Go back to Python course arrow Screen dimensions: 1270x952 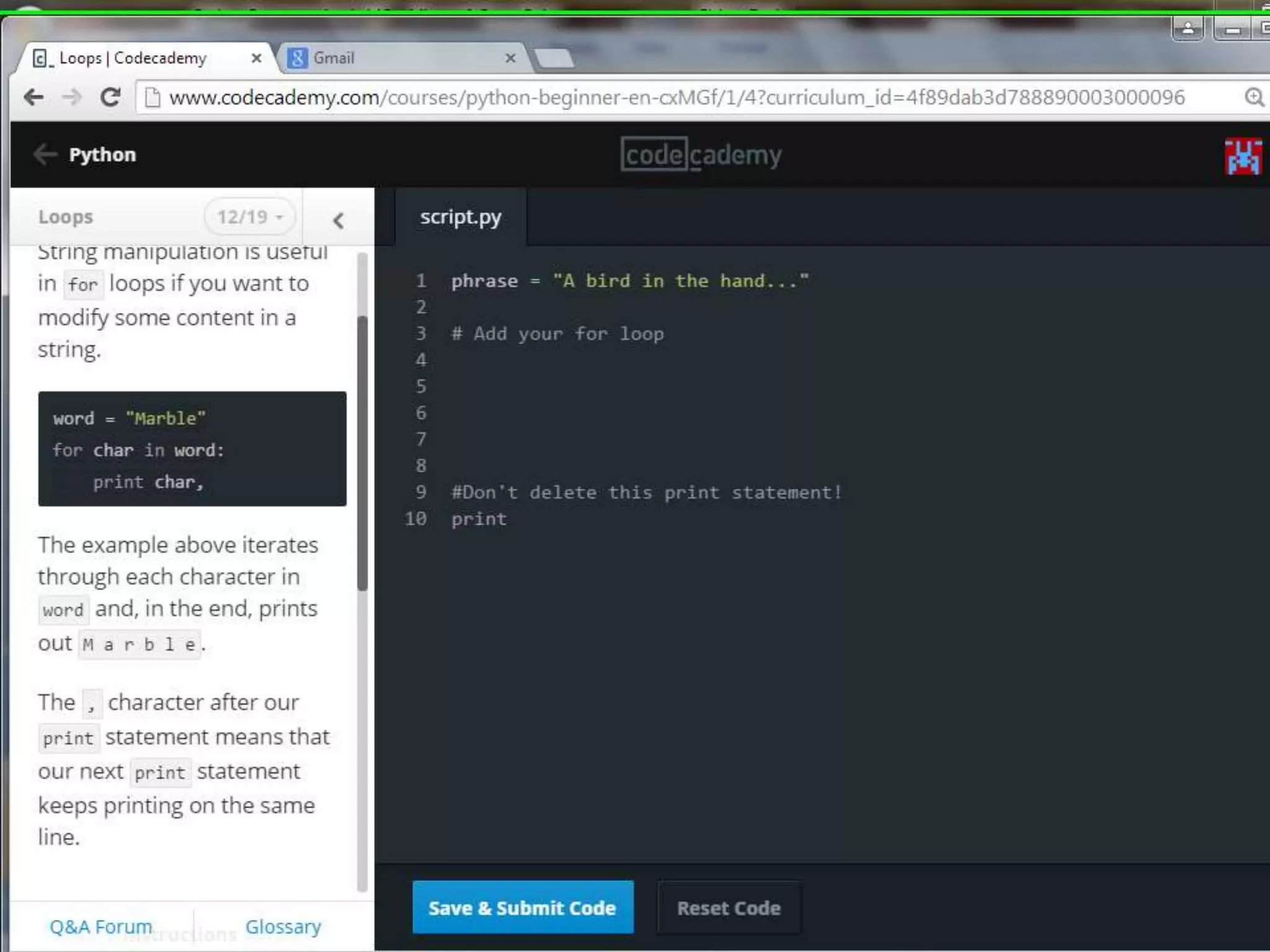point(45,154)
